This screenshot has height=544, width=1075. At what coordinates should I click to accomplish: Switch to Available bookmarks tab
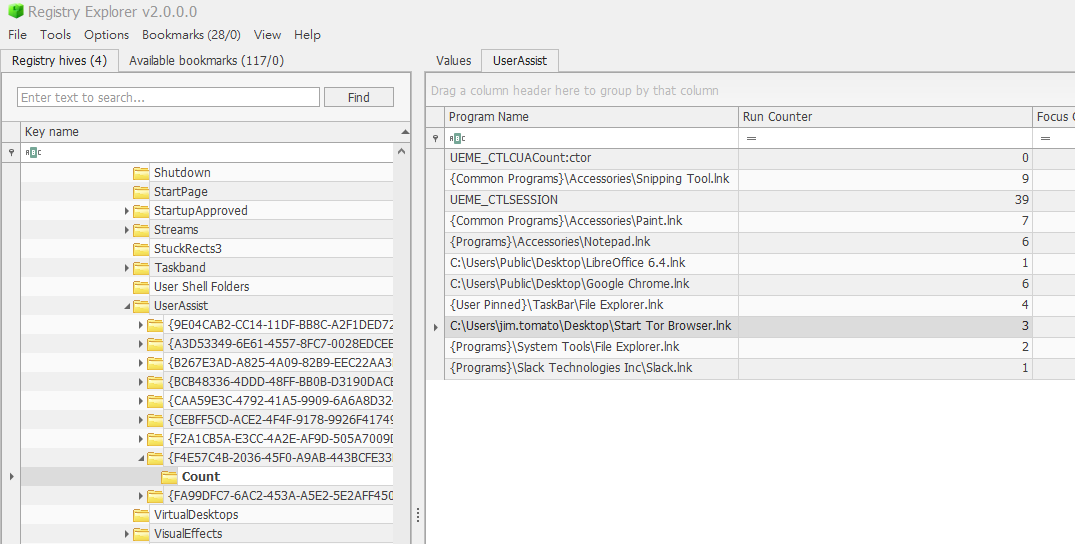(206, 61)
